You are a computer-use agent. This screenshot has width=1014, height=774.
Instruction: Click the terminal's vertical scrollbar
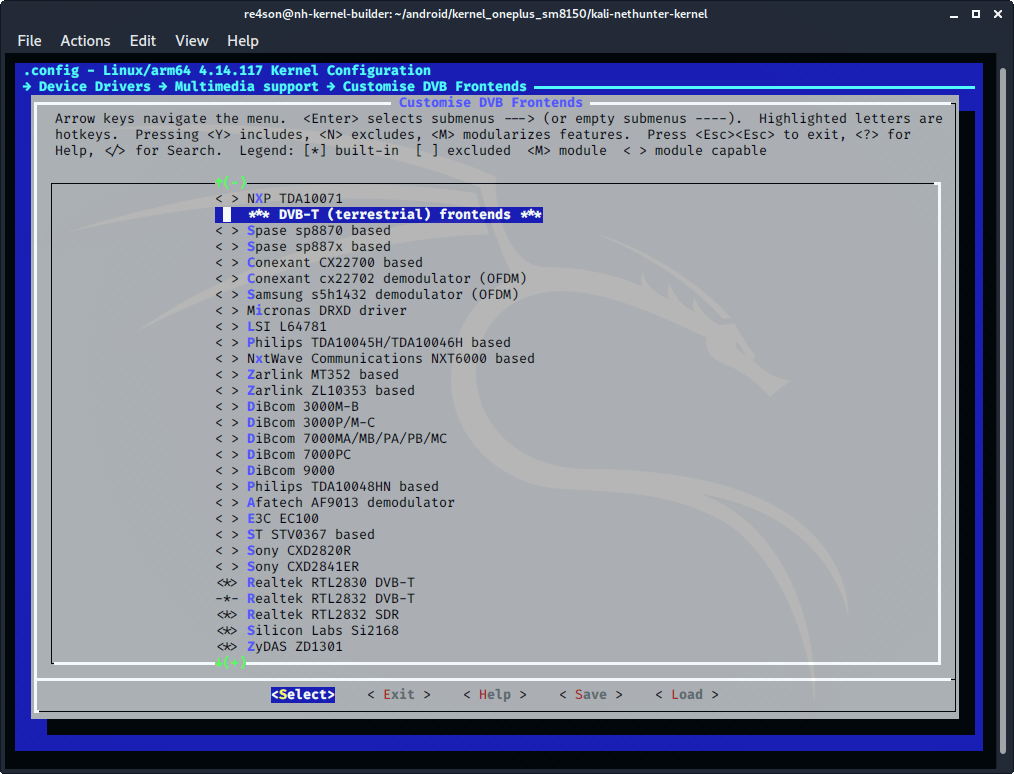click(1004, 400)
